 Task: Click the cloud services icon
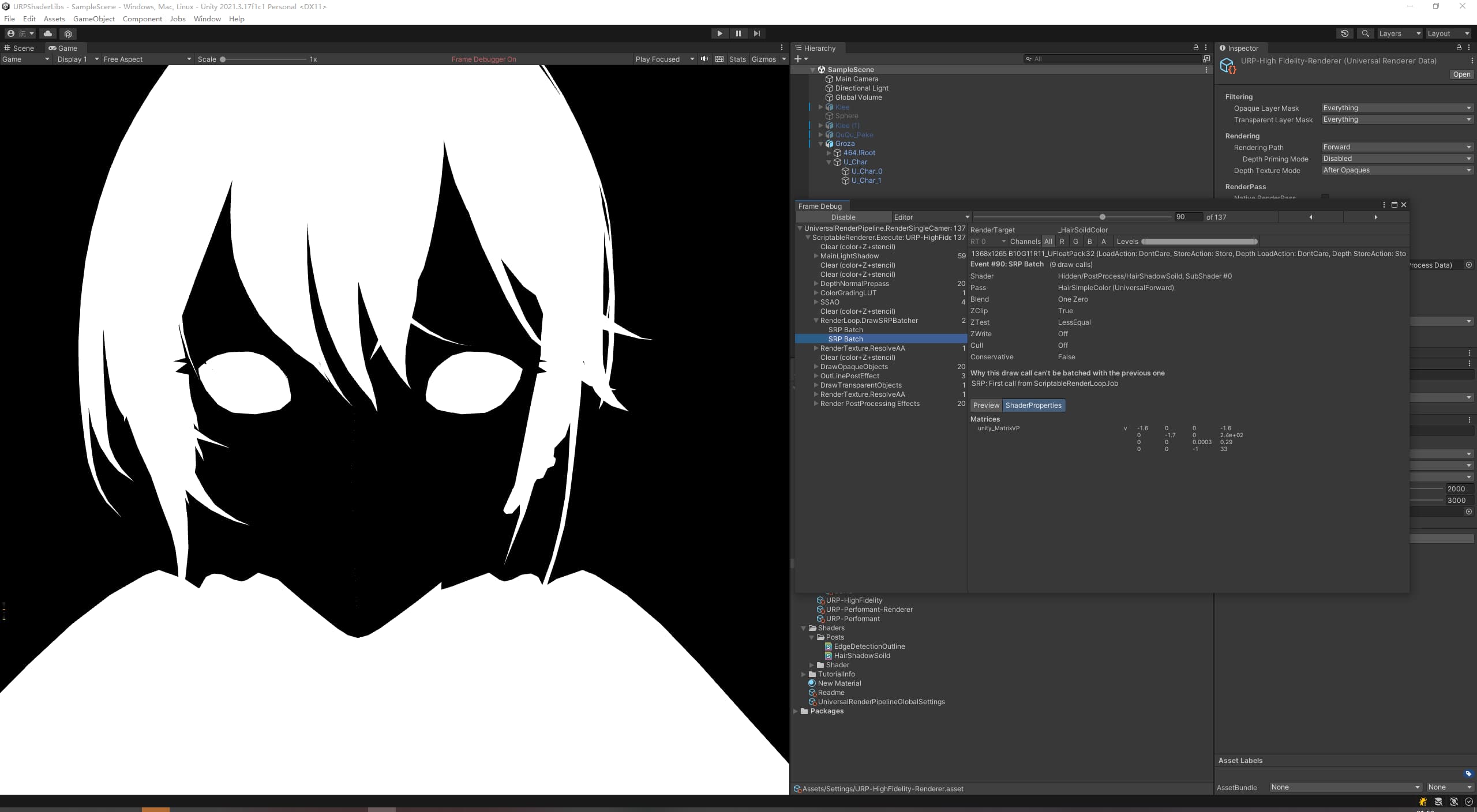coord(48,34)
